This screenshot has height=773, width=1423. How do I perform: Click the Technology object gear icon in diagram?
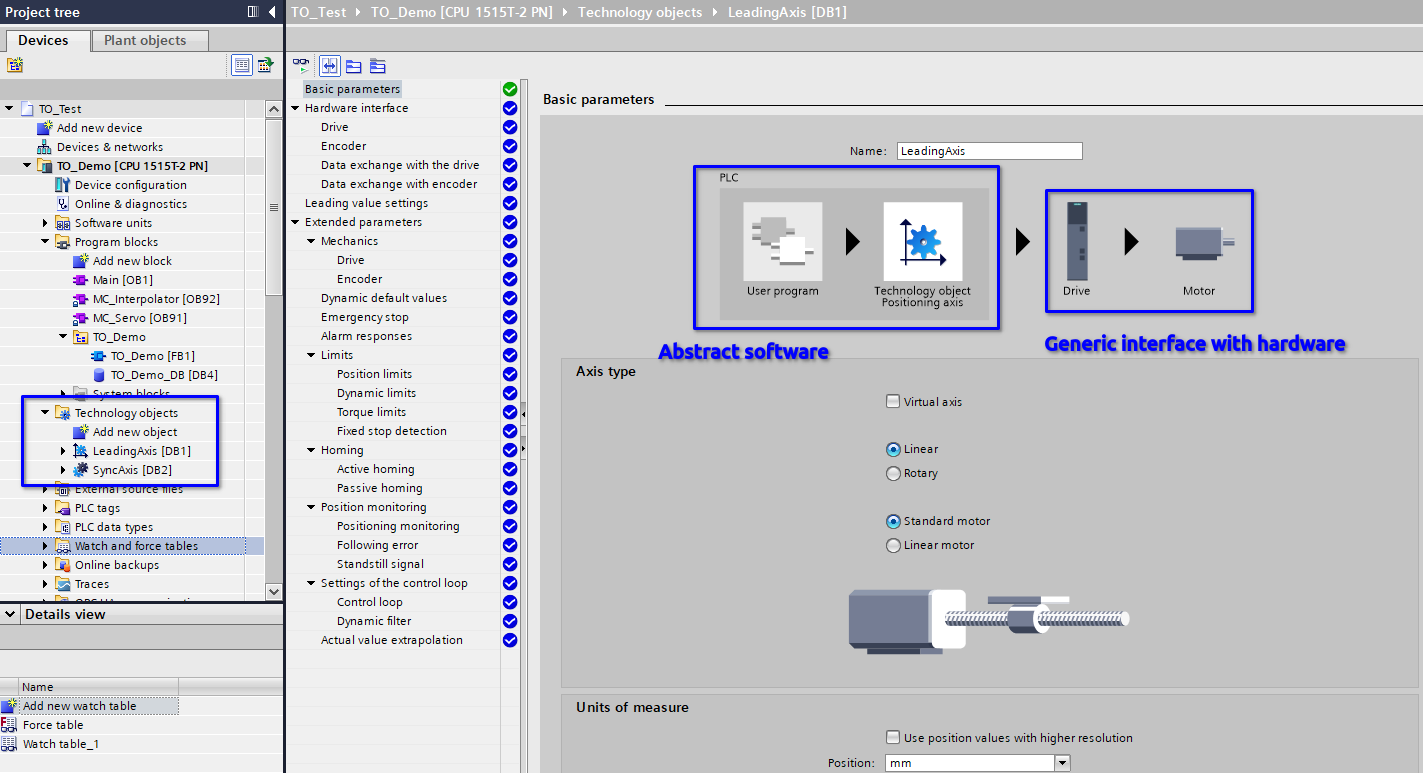(922, 242)
